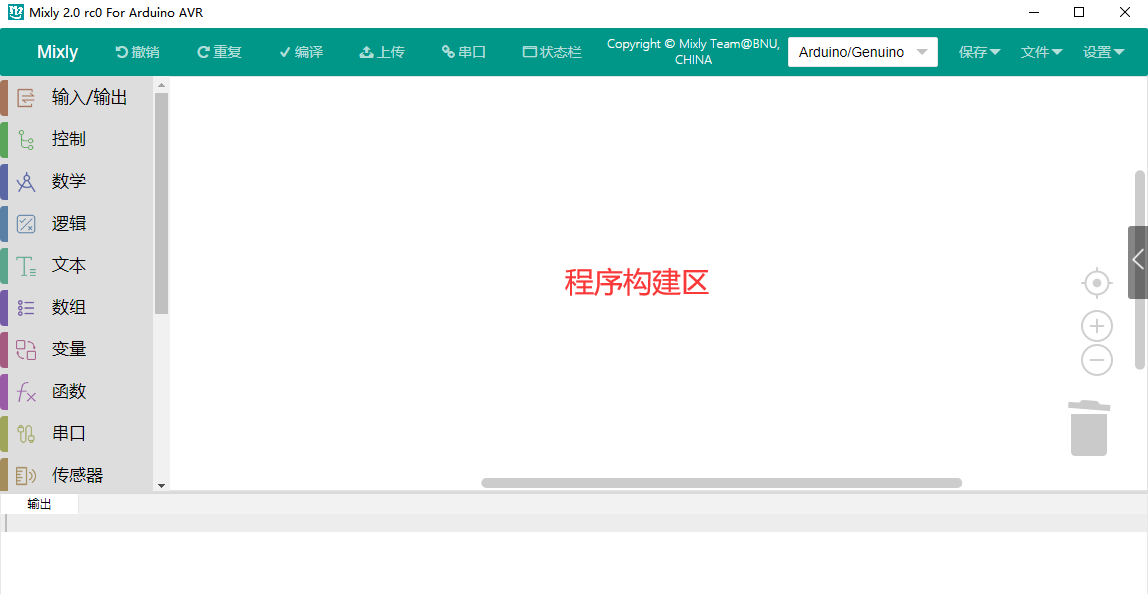The height and width of the screenshot is (595, 1148).
Task: Click the 上传 upload button
Action: click(x=381, y=52)
